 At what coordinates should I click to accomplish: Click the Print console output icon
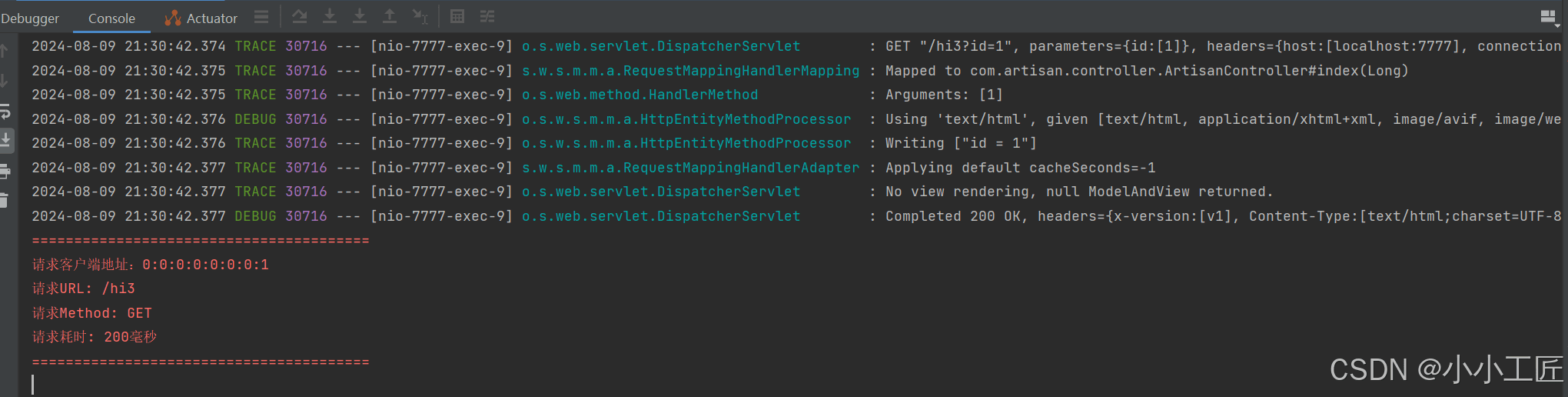pos(5,171)
